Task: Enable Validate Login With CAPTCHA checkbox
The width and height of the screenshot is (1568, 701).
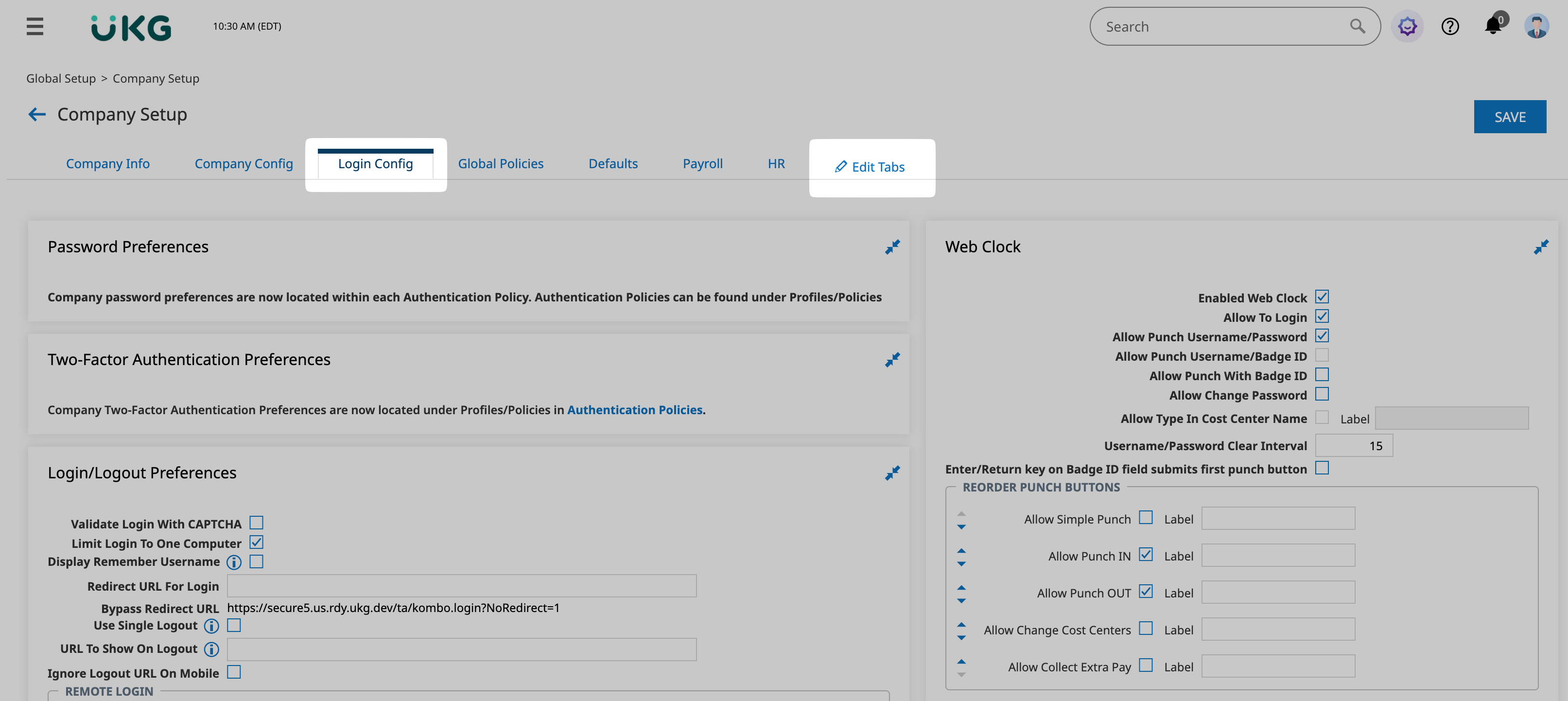Action: tap(256, 523)
